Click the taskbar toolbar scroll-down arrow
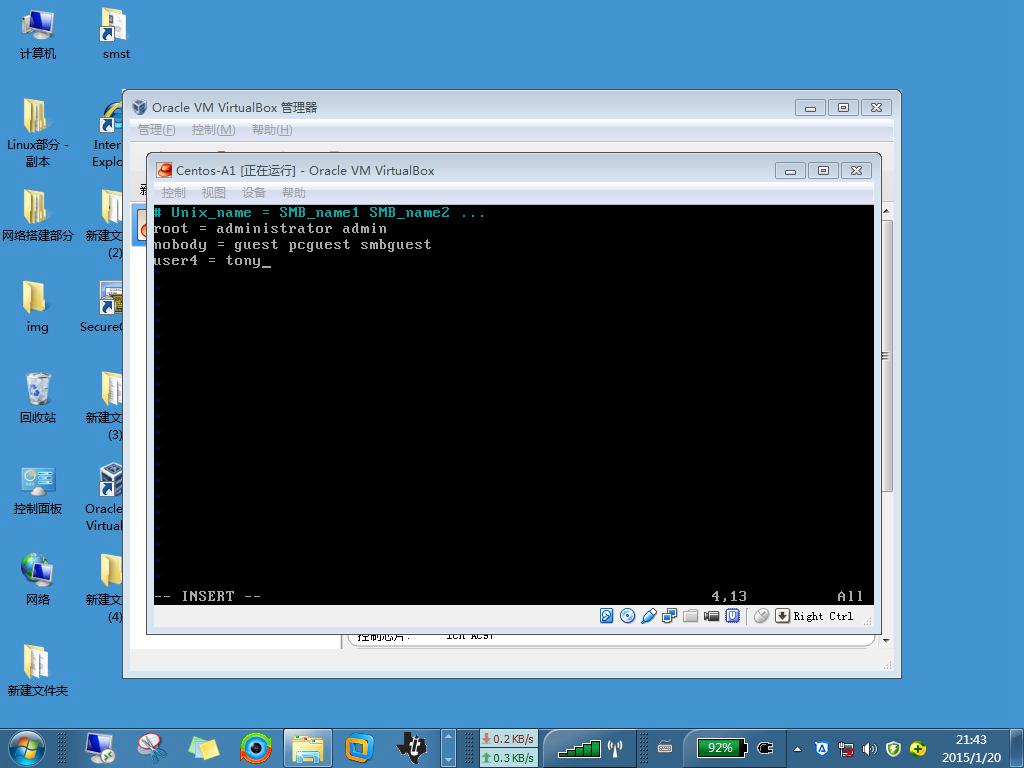Viewport: 1024px width, 768px height. point(448,760)
